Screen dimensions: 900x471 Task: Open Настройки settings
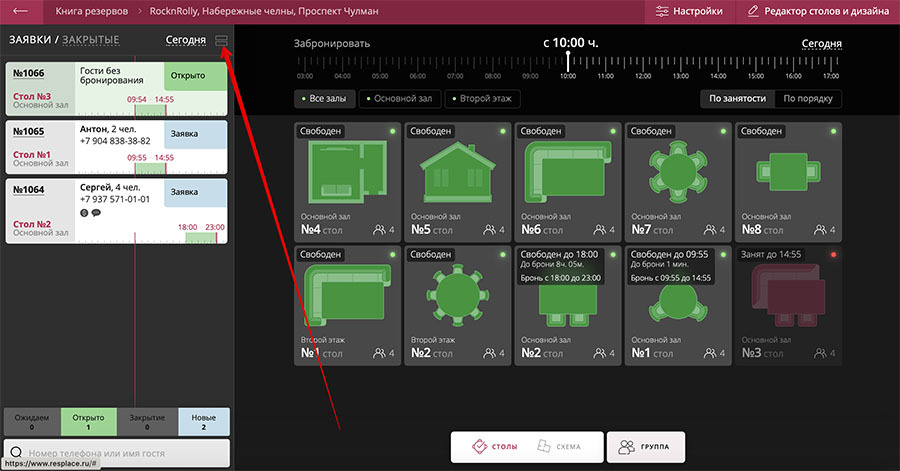click(x=689, y=11)
